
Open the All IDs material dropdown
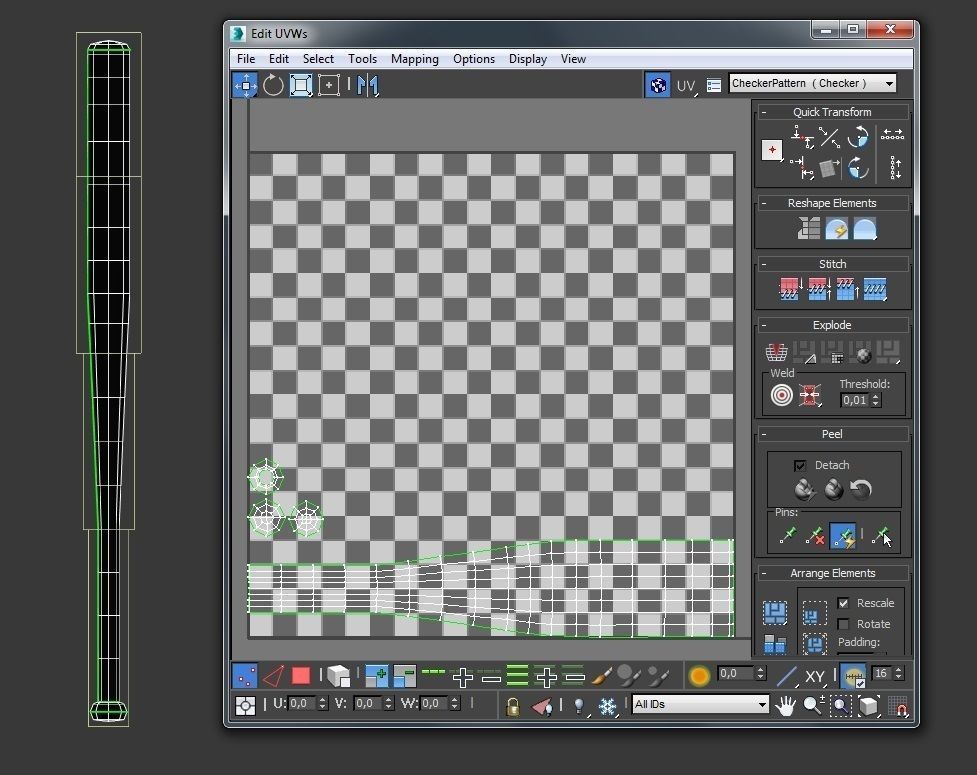[x=700, y=704]
